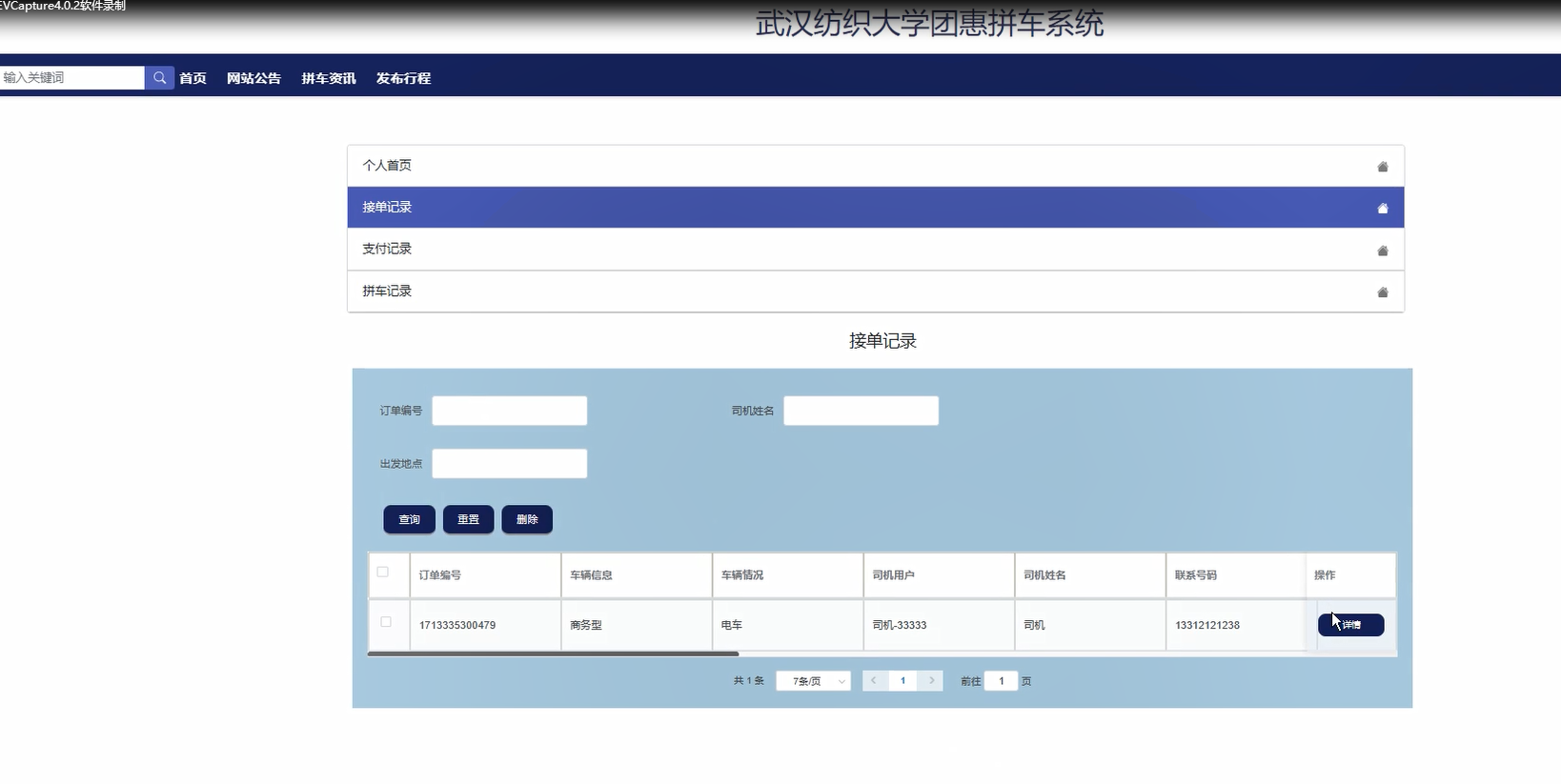Select 接单记录 menu item
This screenshot has width=1561, height=784.
point(875,207)
